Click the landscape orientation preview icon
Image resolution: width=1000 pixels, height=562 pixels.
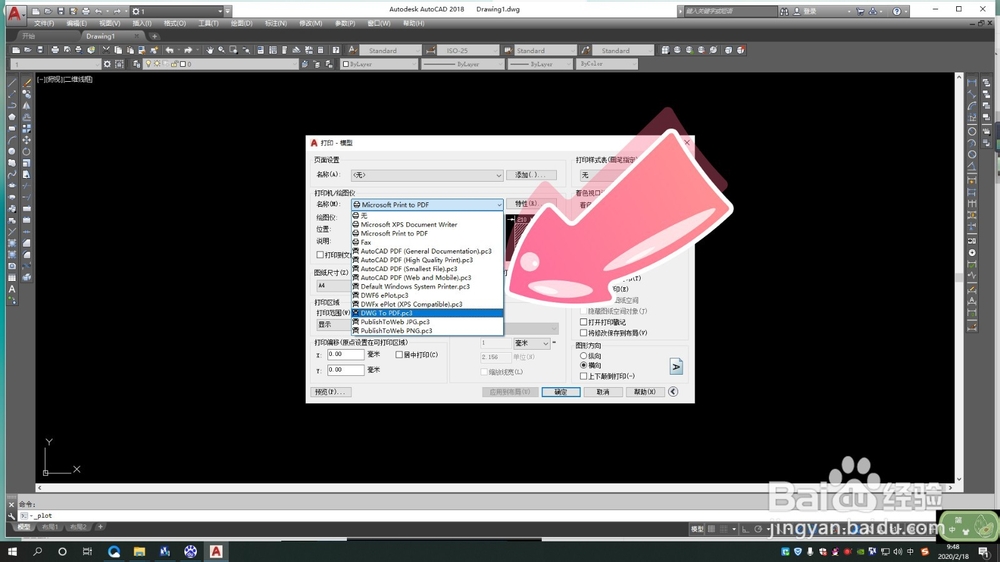[676, 366]
